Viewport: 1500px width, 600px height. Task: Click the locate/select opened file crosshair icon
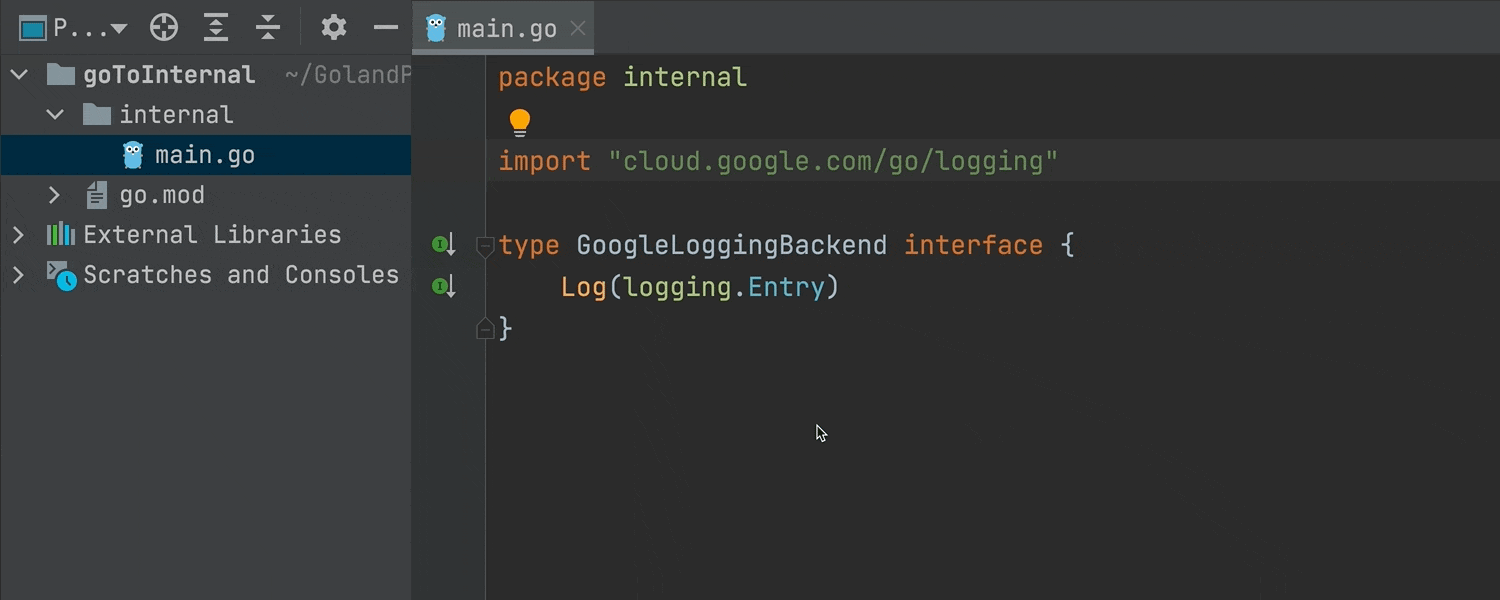pyautogui.click(x=164, y=28)
